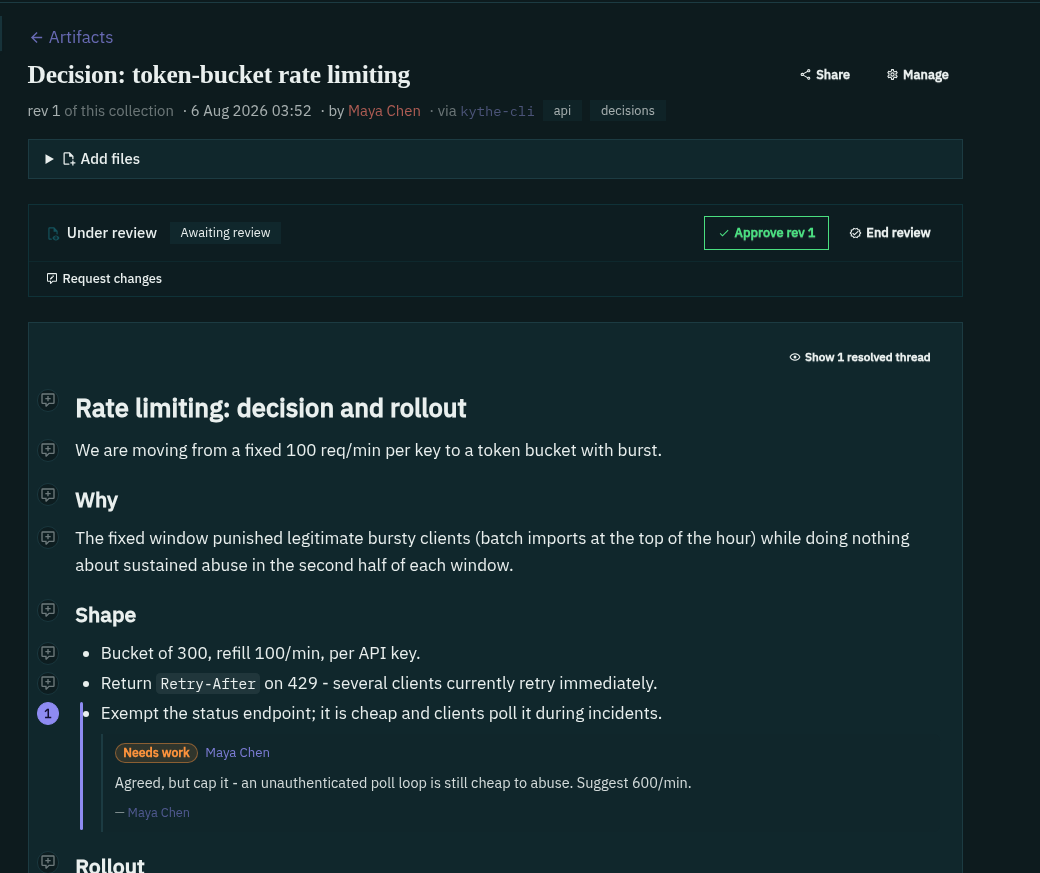
Task: Click the '— Maya Chen' comment signature
Action: pyautogui.click(x=153, y=813)
